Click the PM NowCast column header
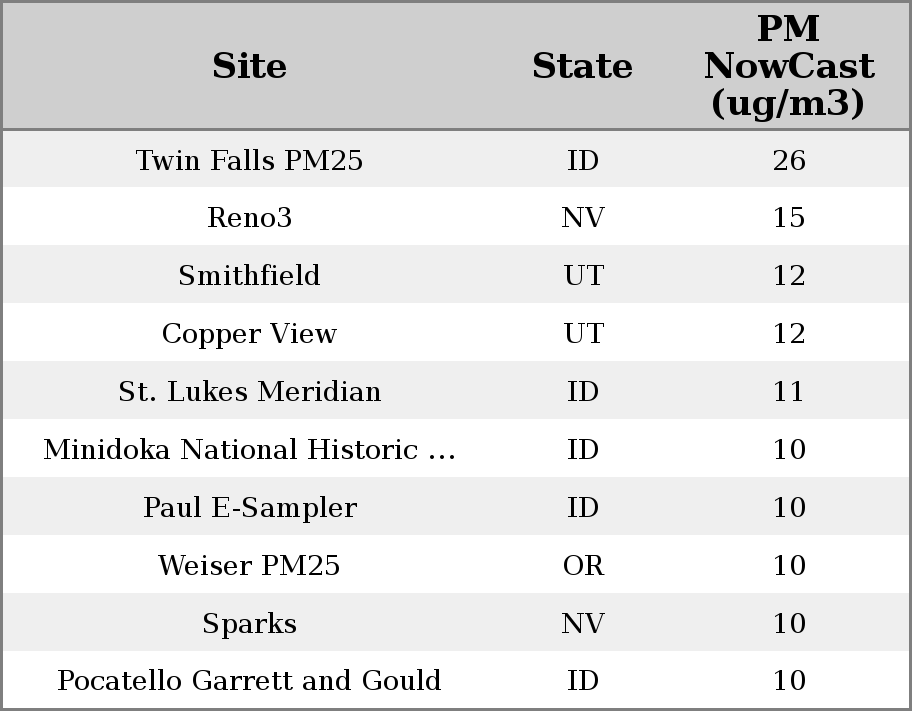The height and width of the screenshot is (711, 912). (x=788, y=66)
